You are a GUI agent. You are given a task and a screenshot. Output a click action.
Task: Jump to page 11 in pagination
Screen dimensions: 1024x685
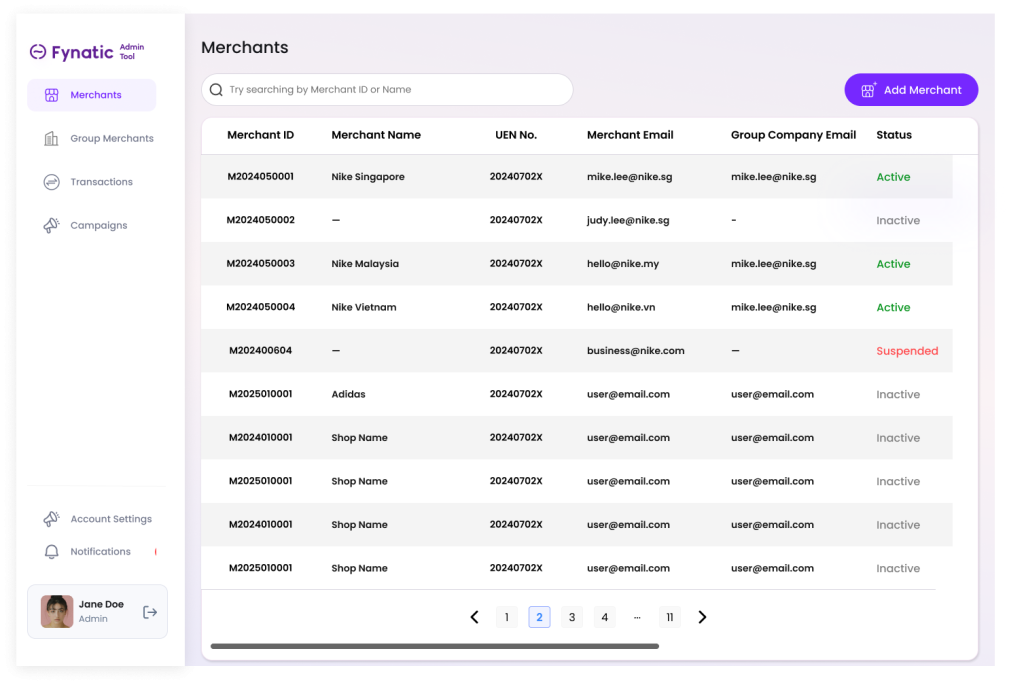coord(669,617)
